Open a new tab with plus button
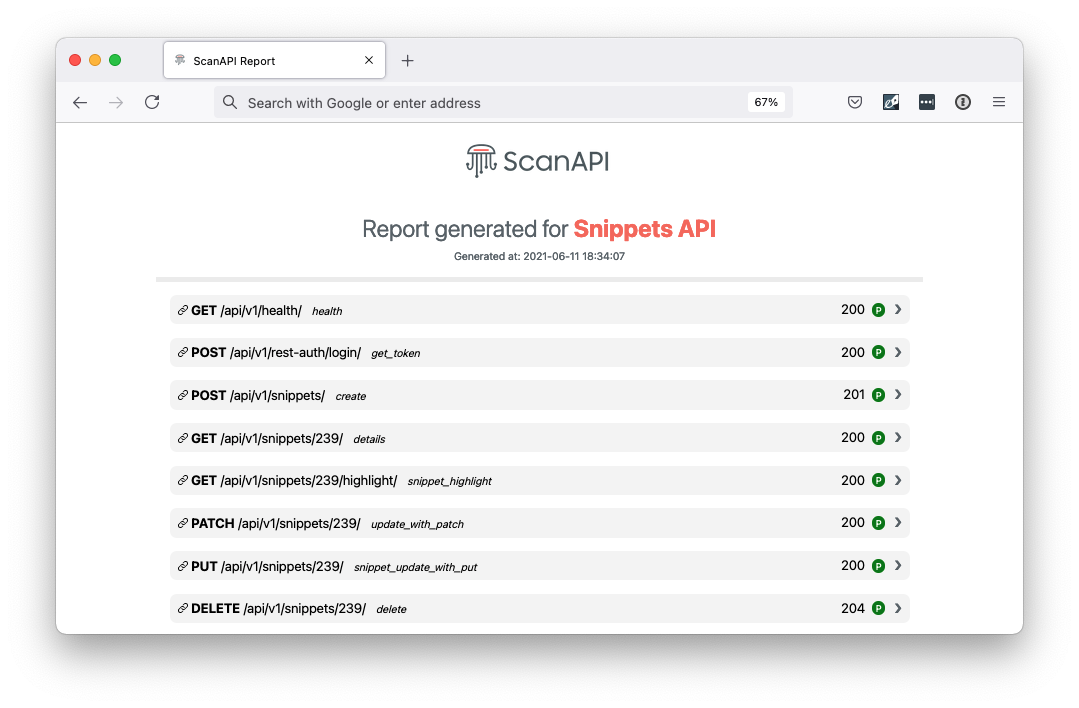Screen dimensions: 1079x708 coord(407,61)
